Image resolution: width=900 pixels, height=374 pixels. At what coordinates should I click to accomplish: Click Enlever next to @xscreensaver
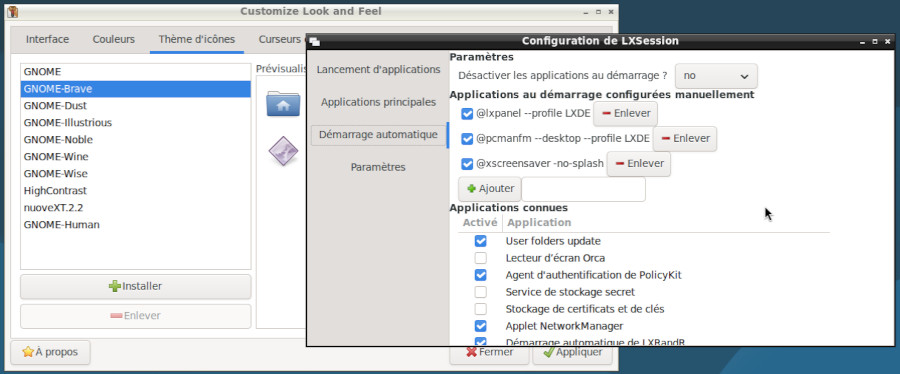tap(638, 163)
